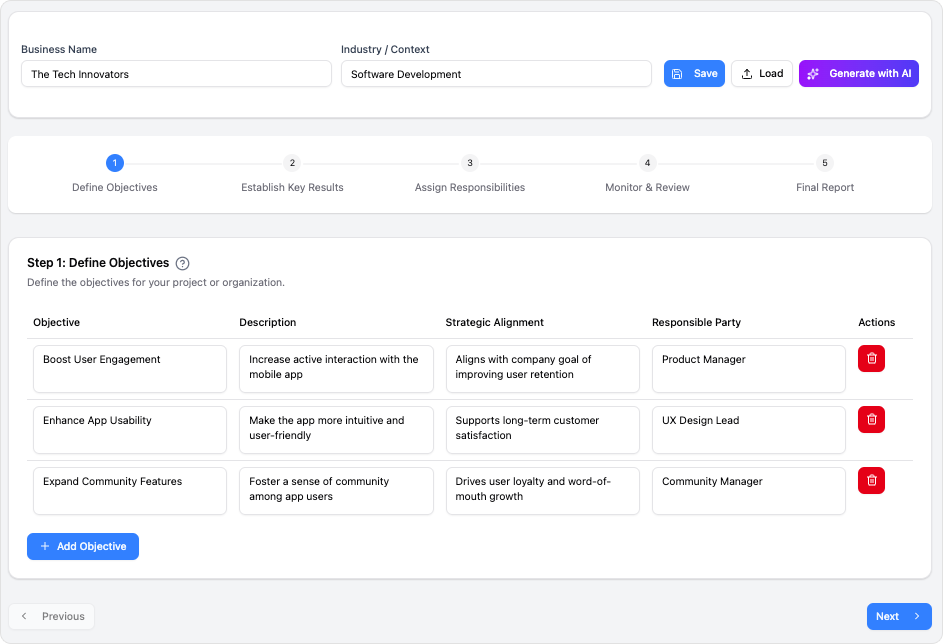Open step 5 Final Report
Viewport: 943px width, 644px height.
click(825, 174)
